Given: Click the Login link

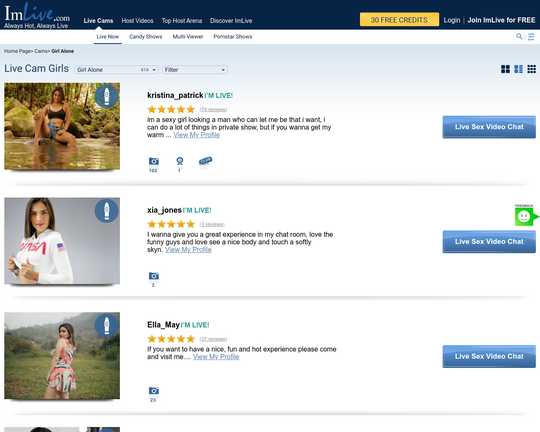Looking at the screenshot, I should point(451,20).
